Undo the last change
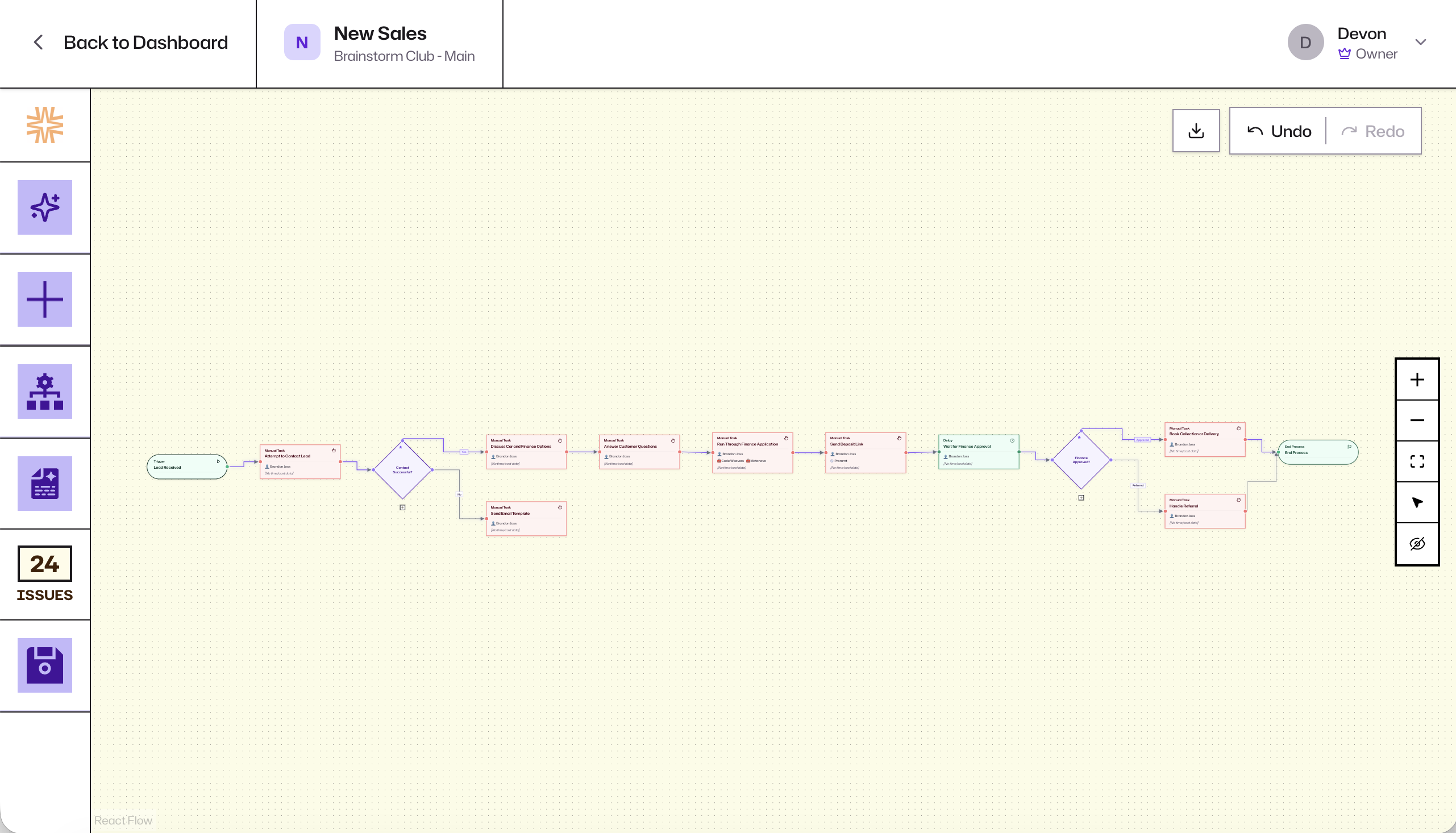Image resolution: width=1456 pixels, height=833 pixels. point(1279,131)
